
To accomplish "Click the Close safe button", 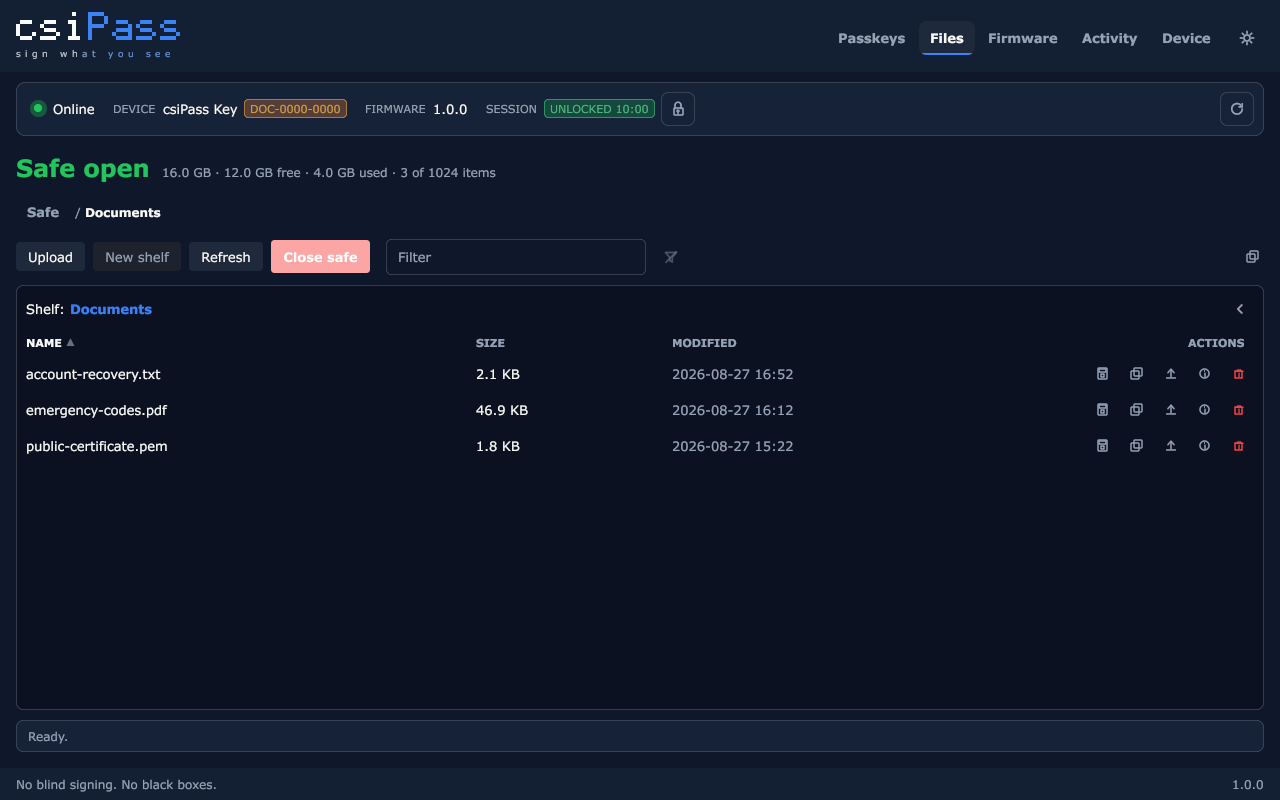I will click(320, 257).
